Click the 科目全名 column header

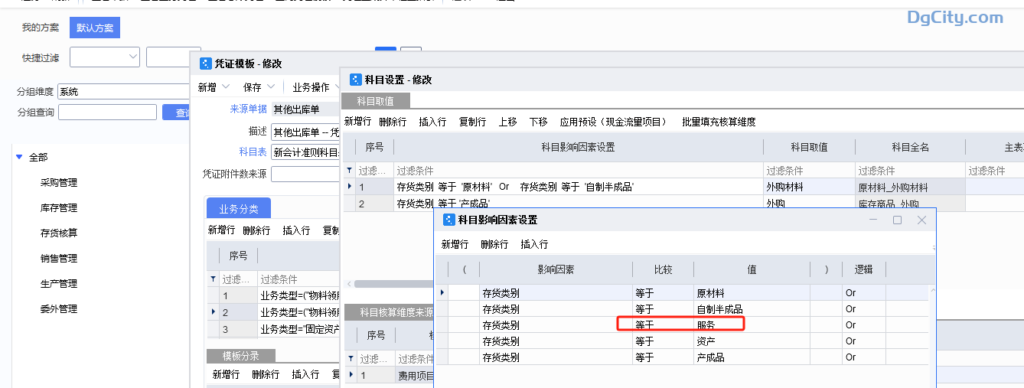[910, 148]
